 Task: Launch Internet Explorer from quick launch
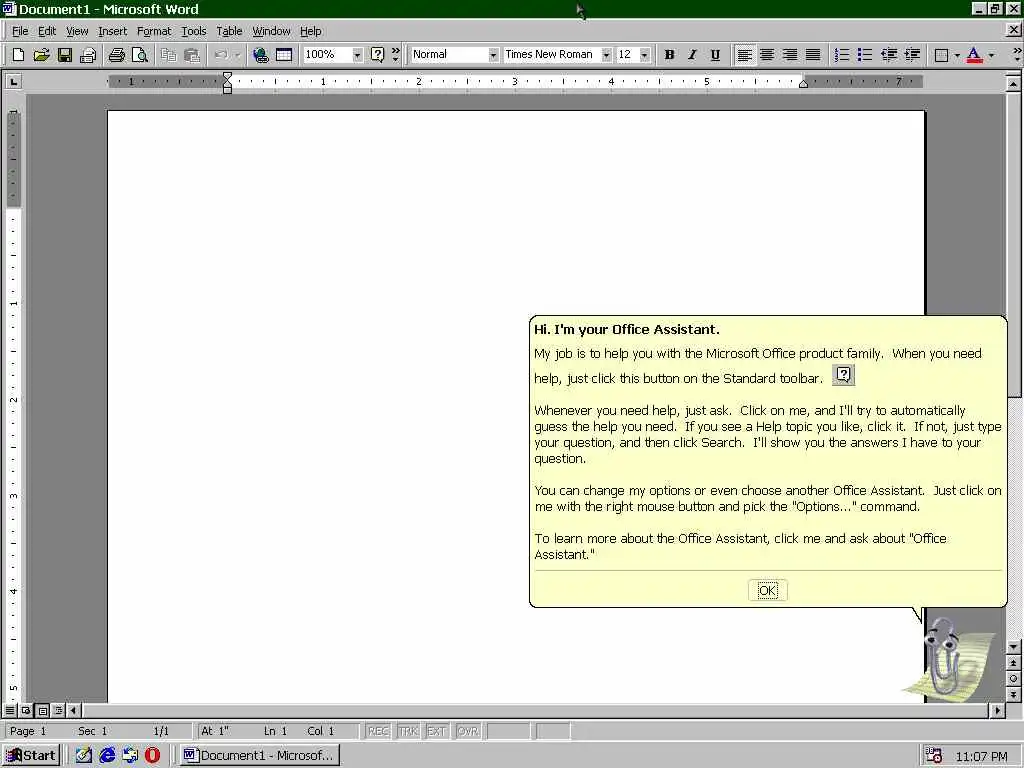107,756
